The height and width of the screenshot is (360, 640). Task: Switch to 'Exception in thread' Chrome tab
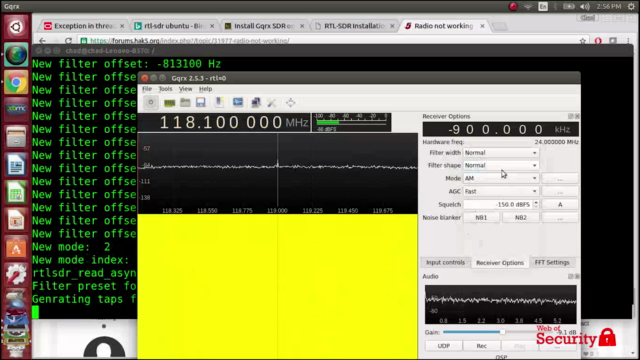coord(84,26)
